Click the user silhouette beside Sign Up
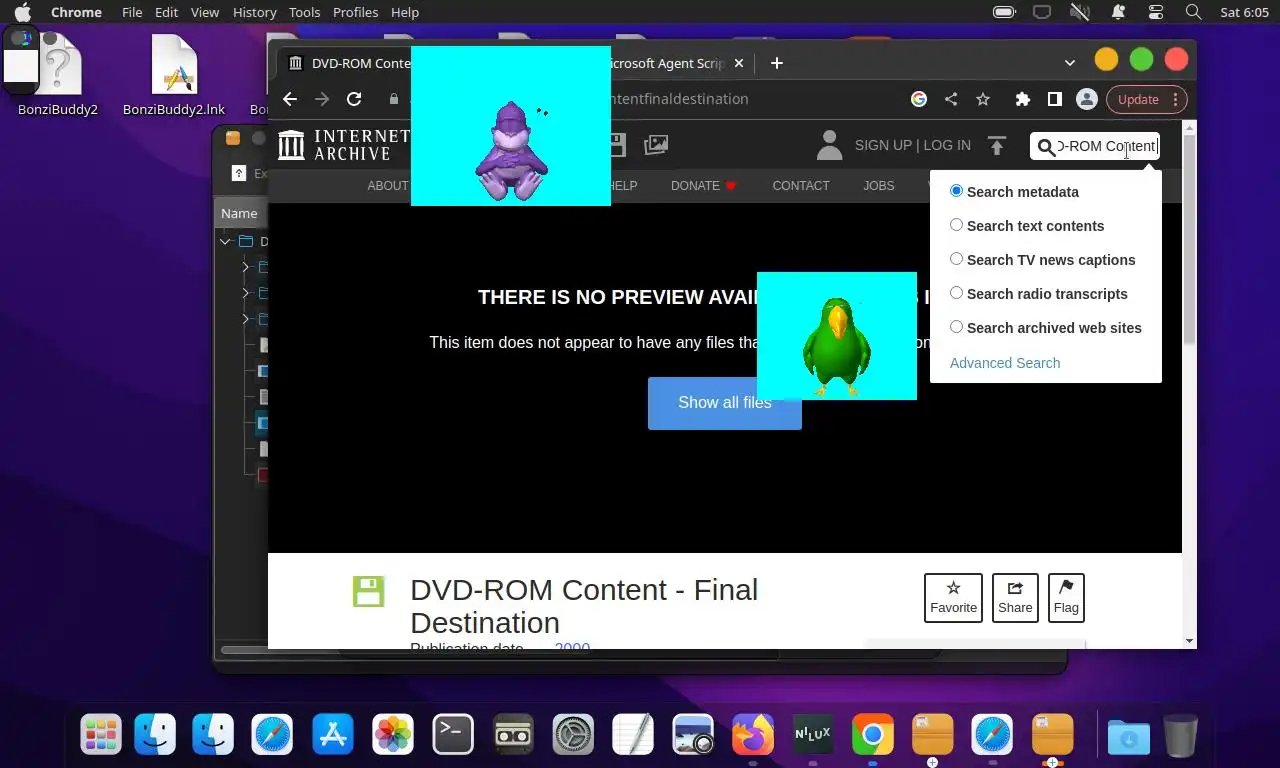1280x768 pixels. pos(829,145)
